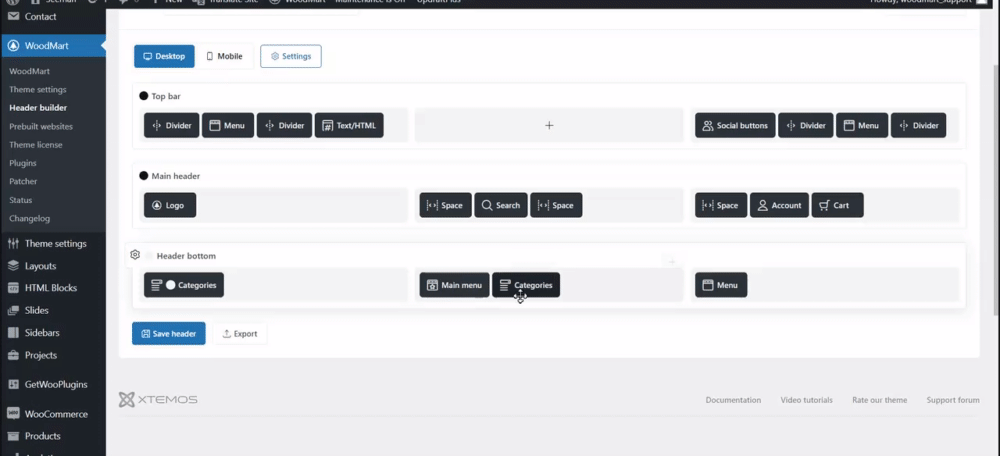The height and width of the screenshot is (456, 1000).
Task: Open Header bottom row settings gear
Action: [135, 255]
